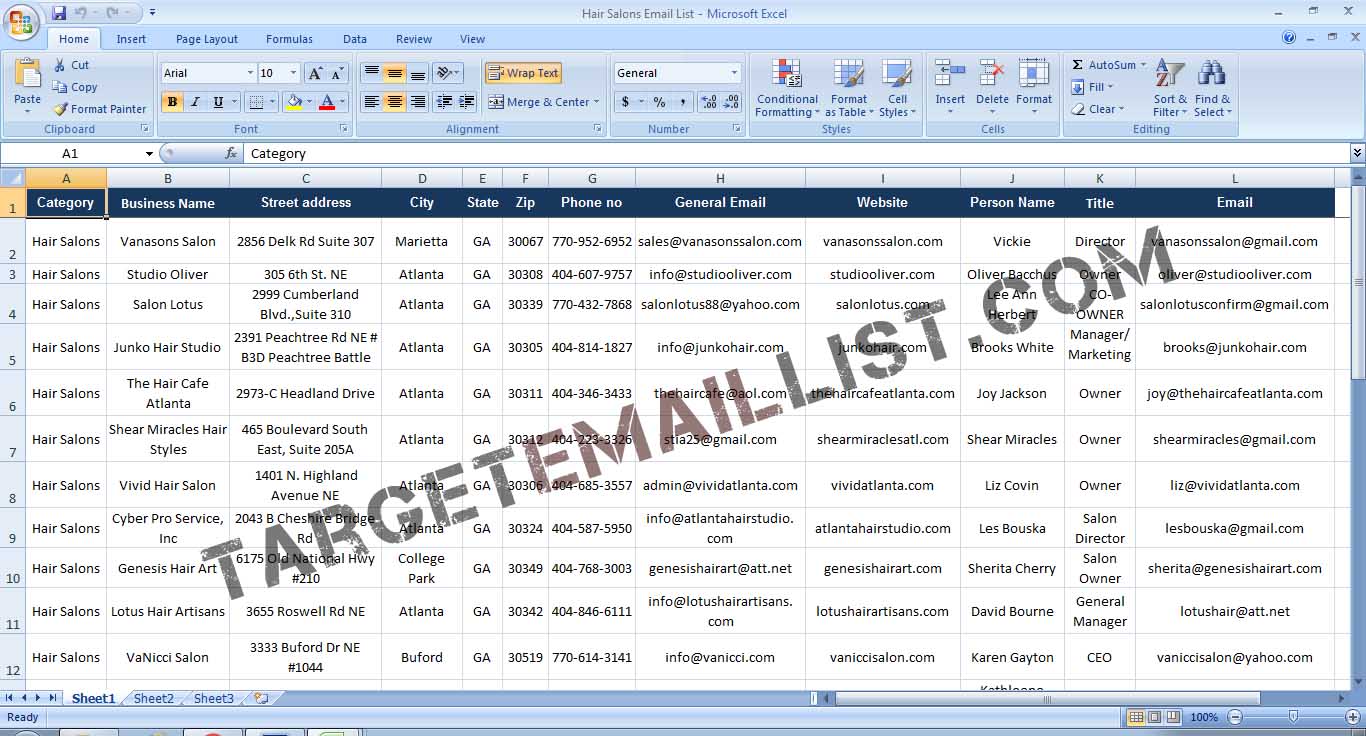Open the font name dropdown Arial
This screenshot has height=736, width=1366.
250,73
